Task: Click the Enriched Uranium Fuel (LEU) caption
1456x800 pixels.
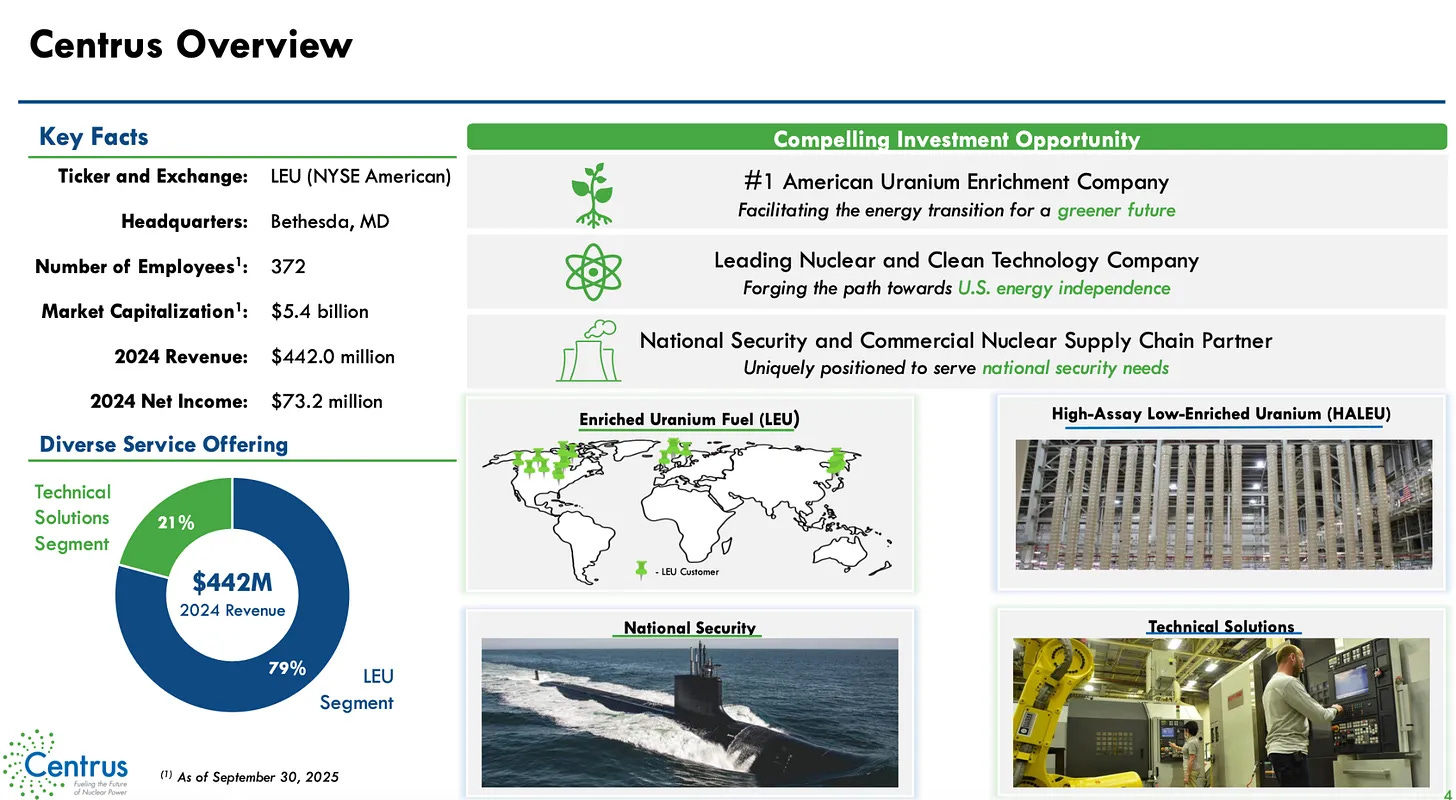Action: coord(691,419)
